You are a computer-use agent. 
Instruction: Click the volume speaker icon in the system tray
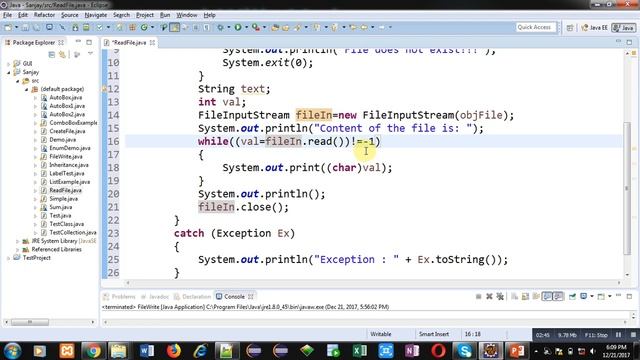coord(593,351)
